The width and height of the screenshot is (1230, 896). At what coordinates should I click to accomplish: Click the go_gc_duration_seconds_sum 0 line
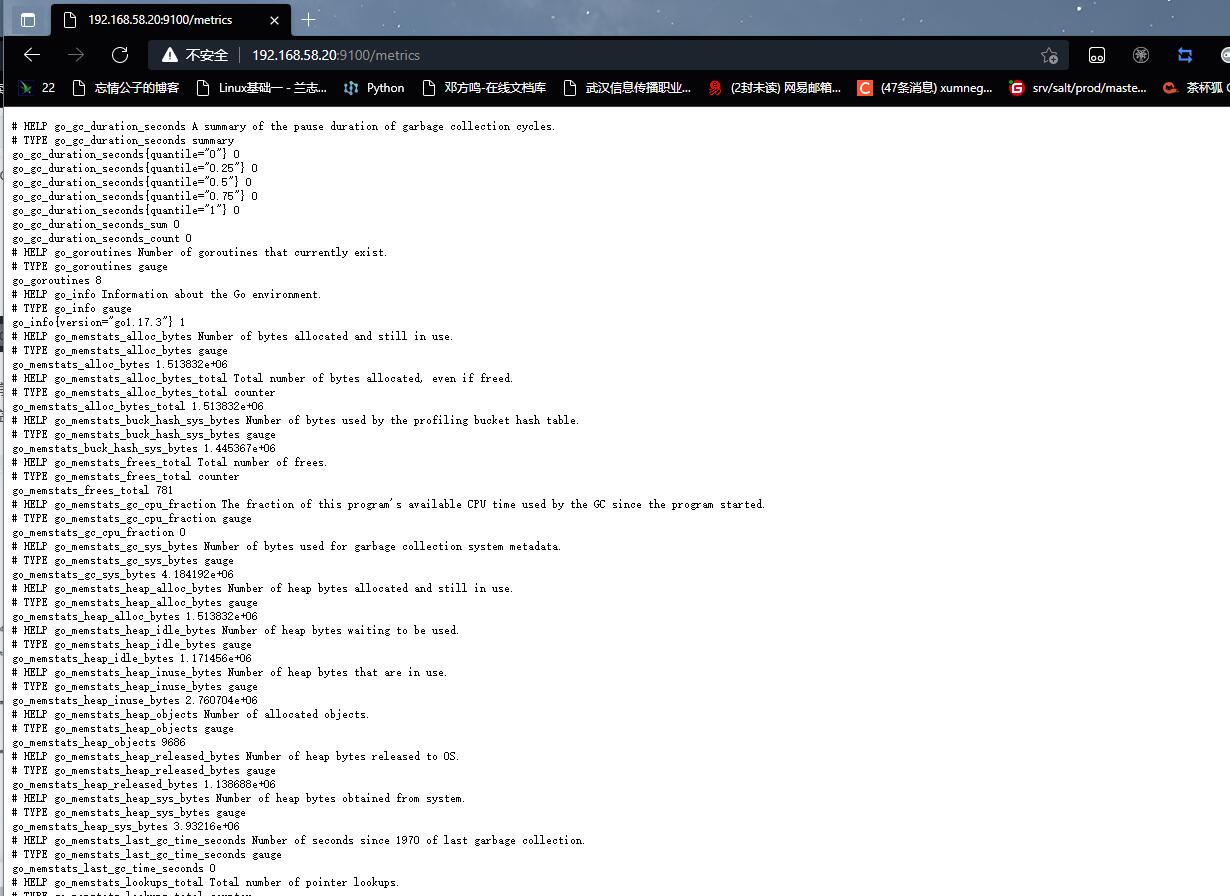point(96,225)
